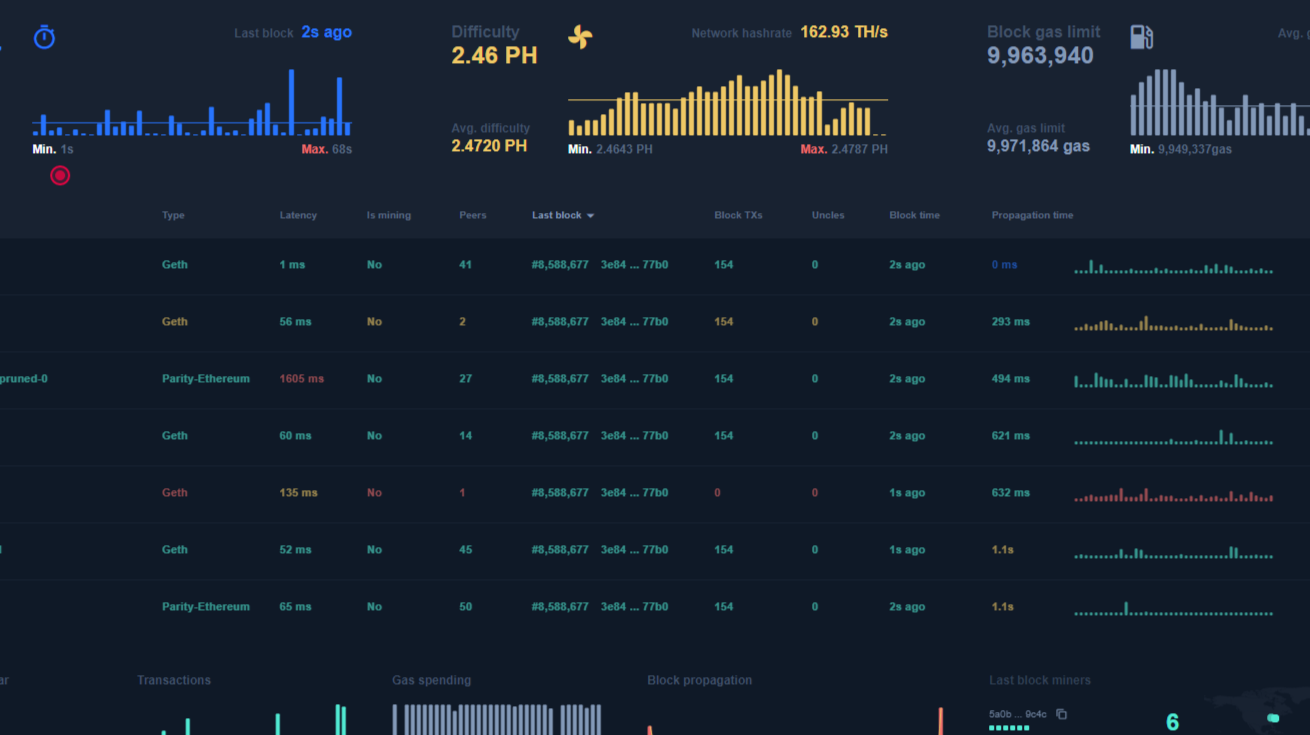Click the 135 ms latency value
This screenshot has height=735, width=1310.
299,493
